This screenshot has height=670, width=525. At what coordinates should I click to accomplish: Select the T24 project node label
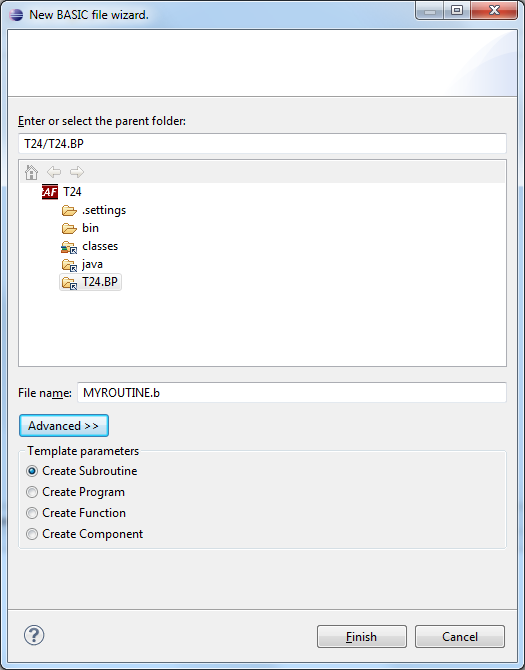pyautogui.click(x=72, y=192)
